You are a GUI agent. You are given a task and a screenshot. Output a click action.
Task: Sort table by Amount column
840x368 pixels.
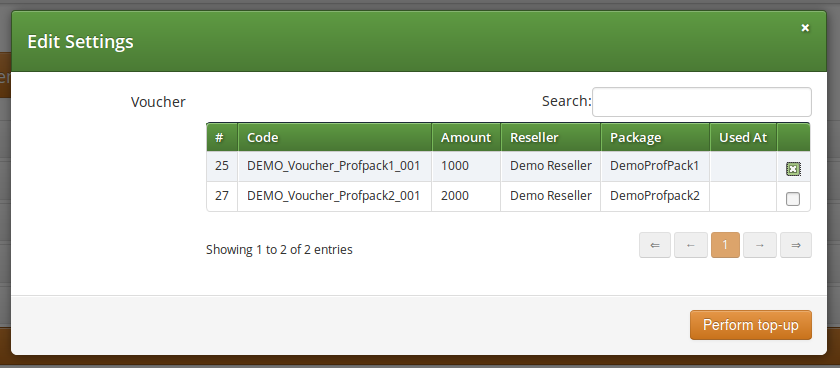click(466, 138)
